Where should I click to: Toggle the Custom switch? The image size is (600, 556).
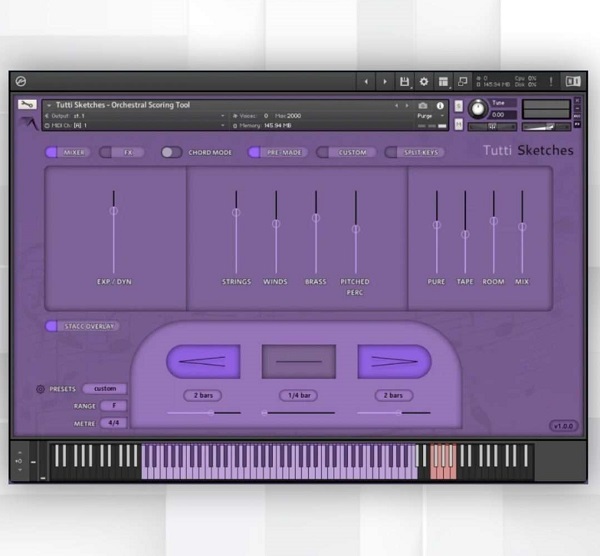[346, 152]
